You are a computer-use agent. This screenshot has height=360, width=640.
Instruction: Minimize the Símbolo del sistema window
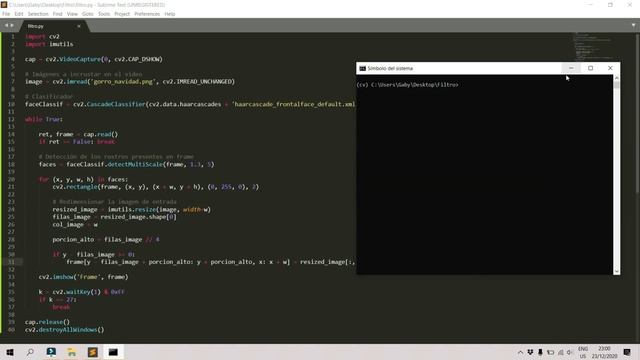coord(571,68)
